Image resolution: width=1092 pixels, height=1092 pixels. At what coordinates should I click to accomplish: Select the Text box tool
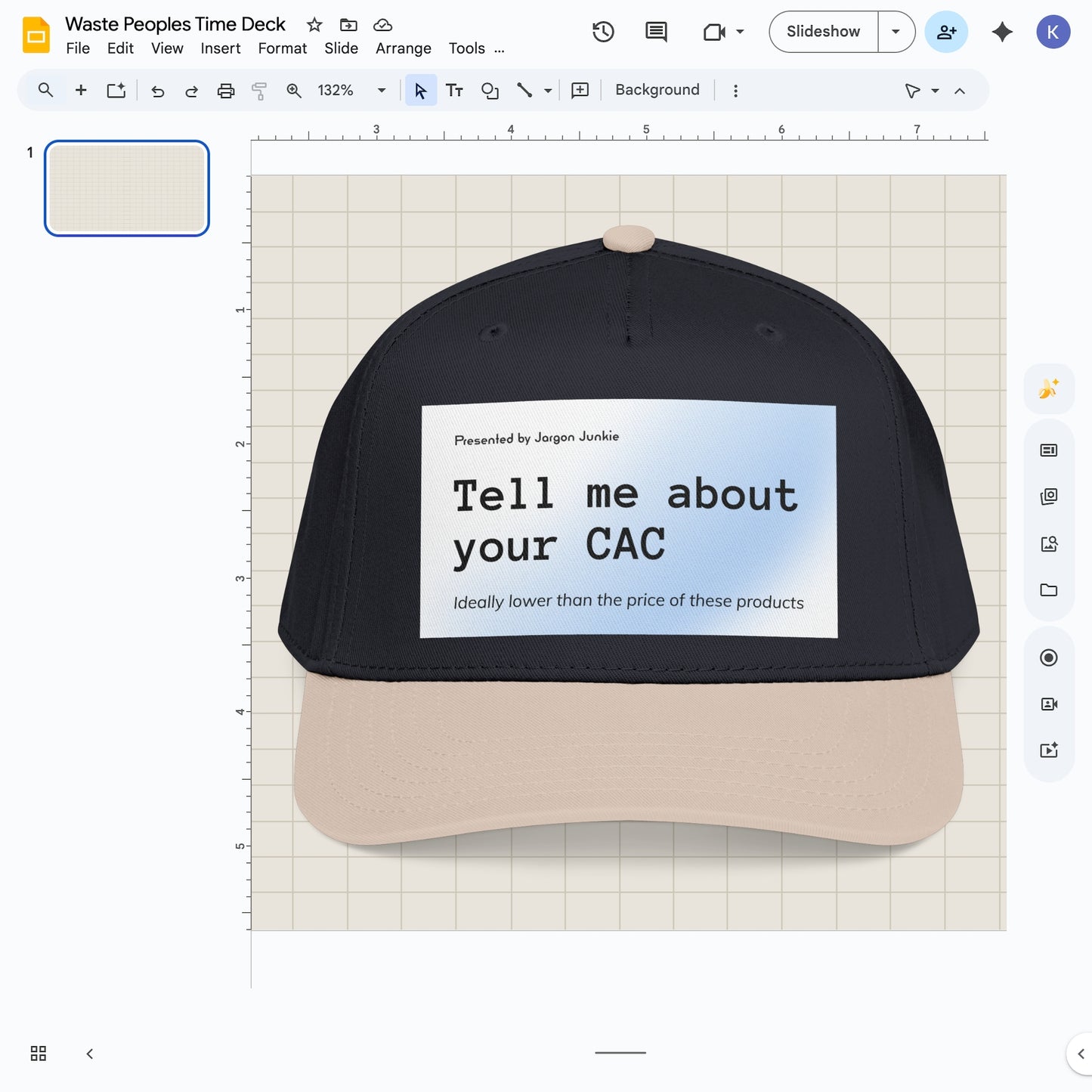[454, 90]
